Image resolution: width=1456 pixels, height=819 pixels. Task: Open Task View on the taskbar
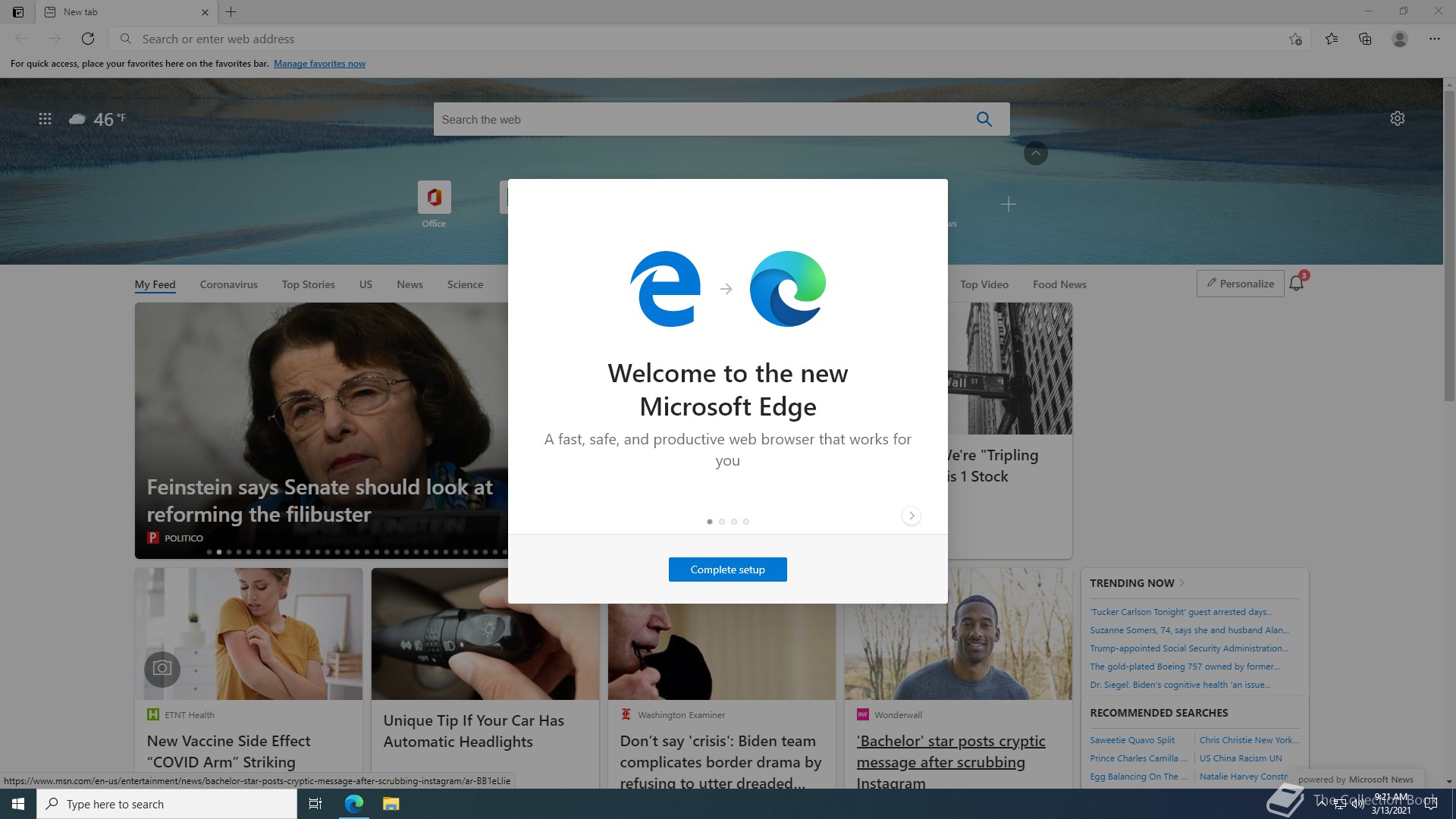(x=315, y=804)
